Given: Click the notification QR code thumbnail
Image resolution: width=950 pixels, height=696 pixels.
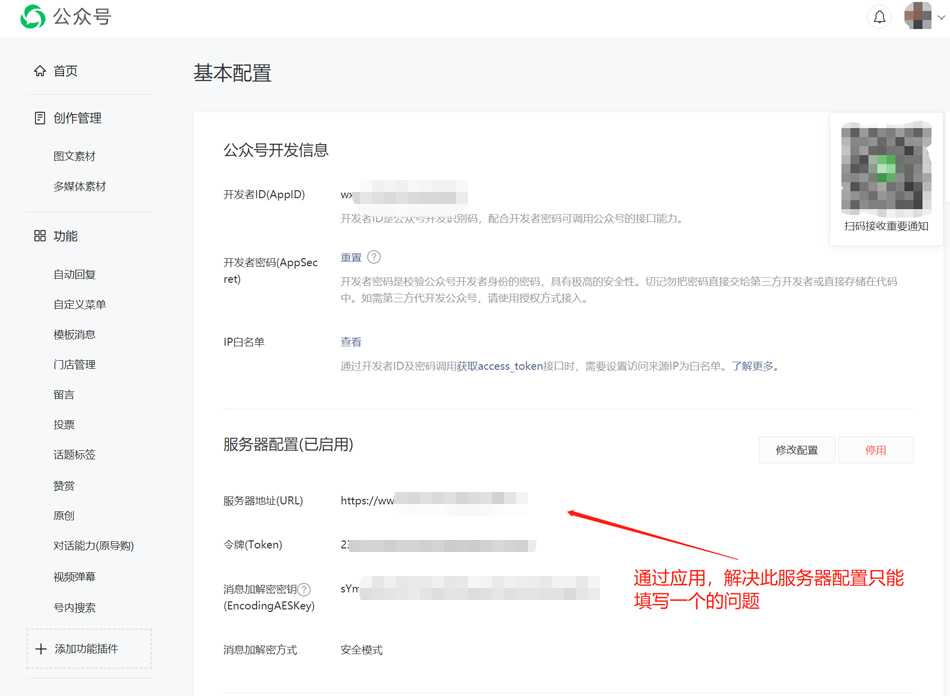Looking at the screenshot, I should [x=884, y=167].
